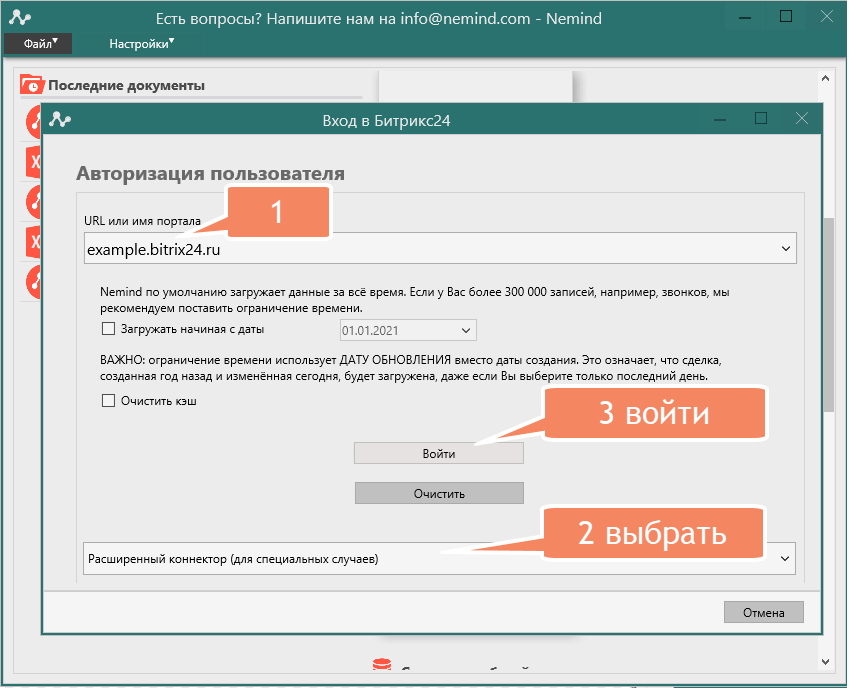
Task: Click the Nemind logo in main title bar
Action: point(19,18)
